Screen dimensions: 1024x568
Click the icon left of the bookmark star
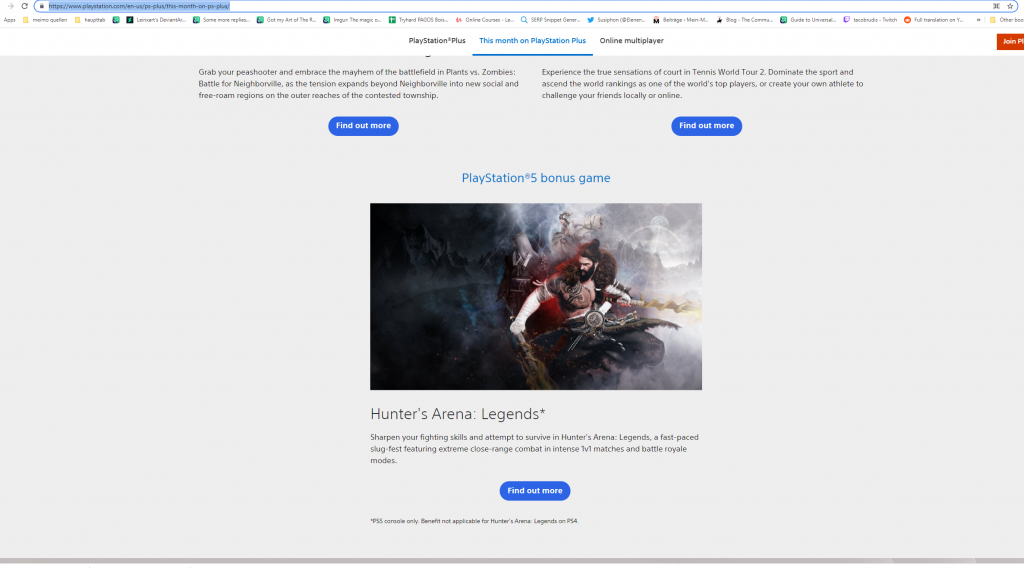tap(997, 6)
